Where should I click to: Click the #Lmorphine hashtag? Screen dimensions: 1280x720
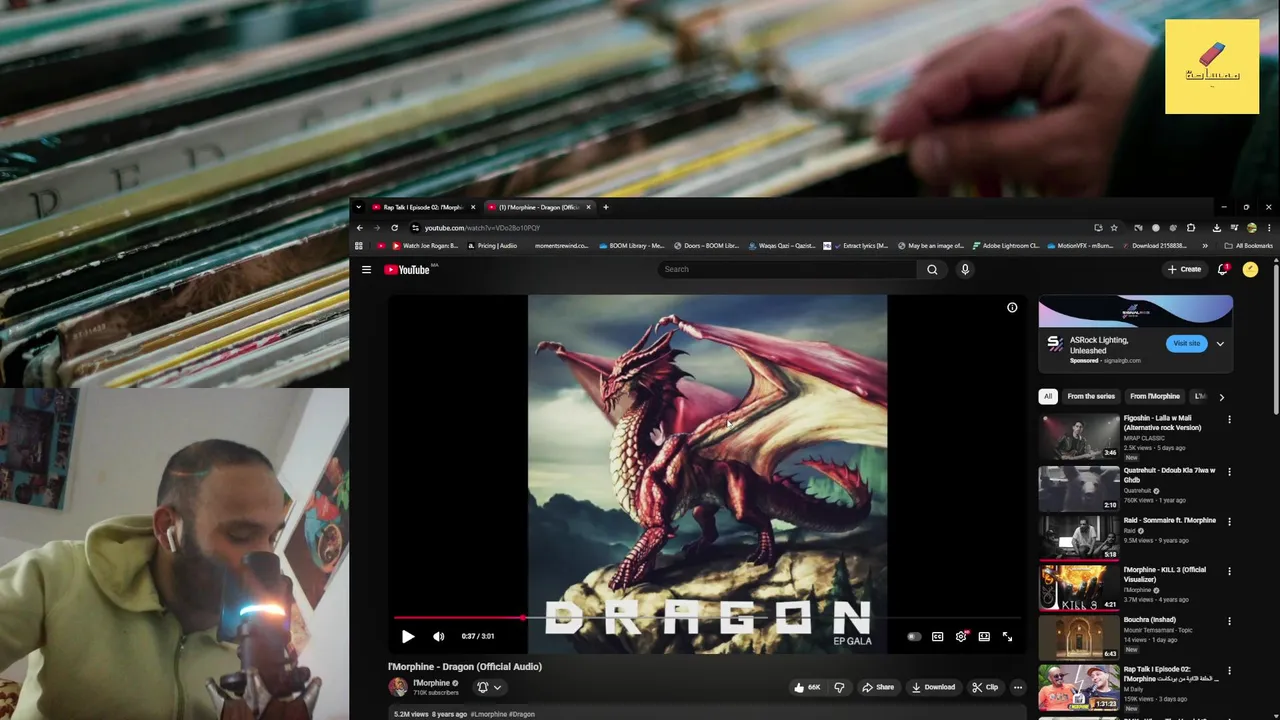[x=489, y=714]
